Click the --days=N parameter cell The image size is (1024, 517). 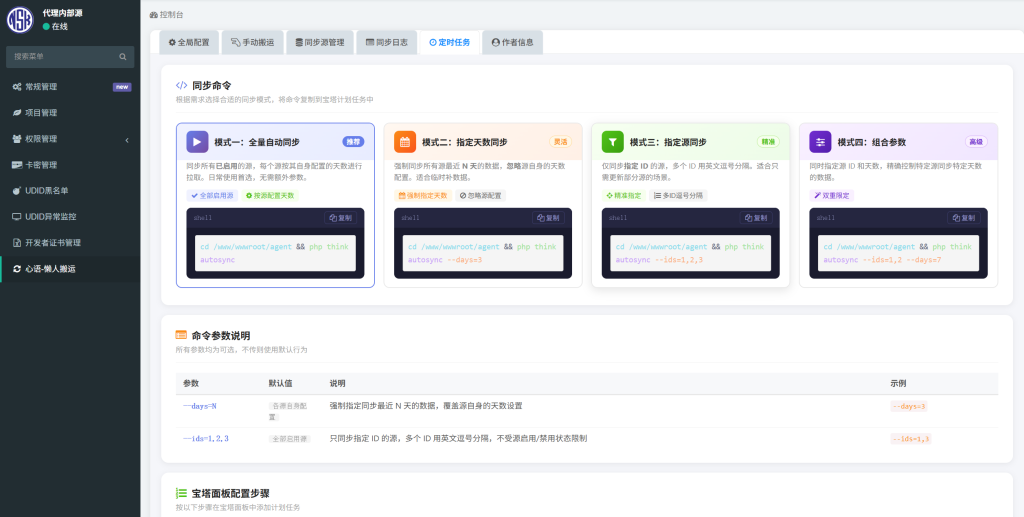[x=200, y=406]
